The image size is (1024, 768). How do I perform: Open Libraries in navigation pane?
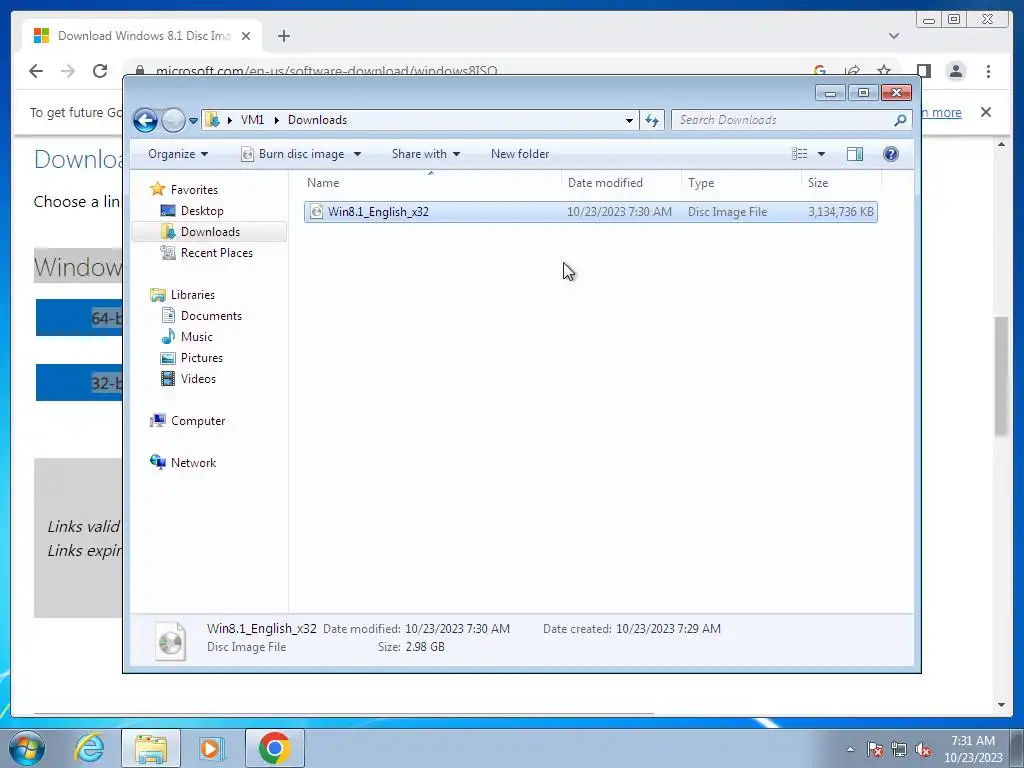click(193, 295)
